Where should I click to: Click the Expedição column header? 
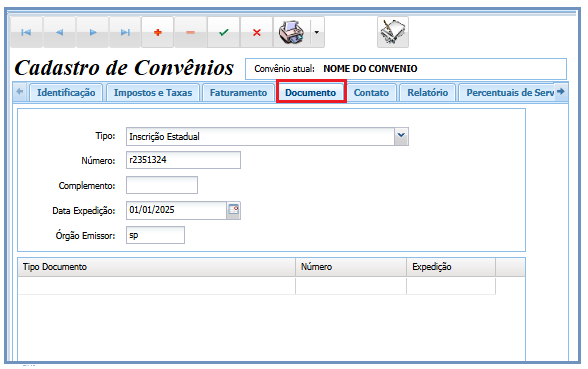click(451, 267)
